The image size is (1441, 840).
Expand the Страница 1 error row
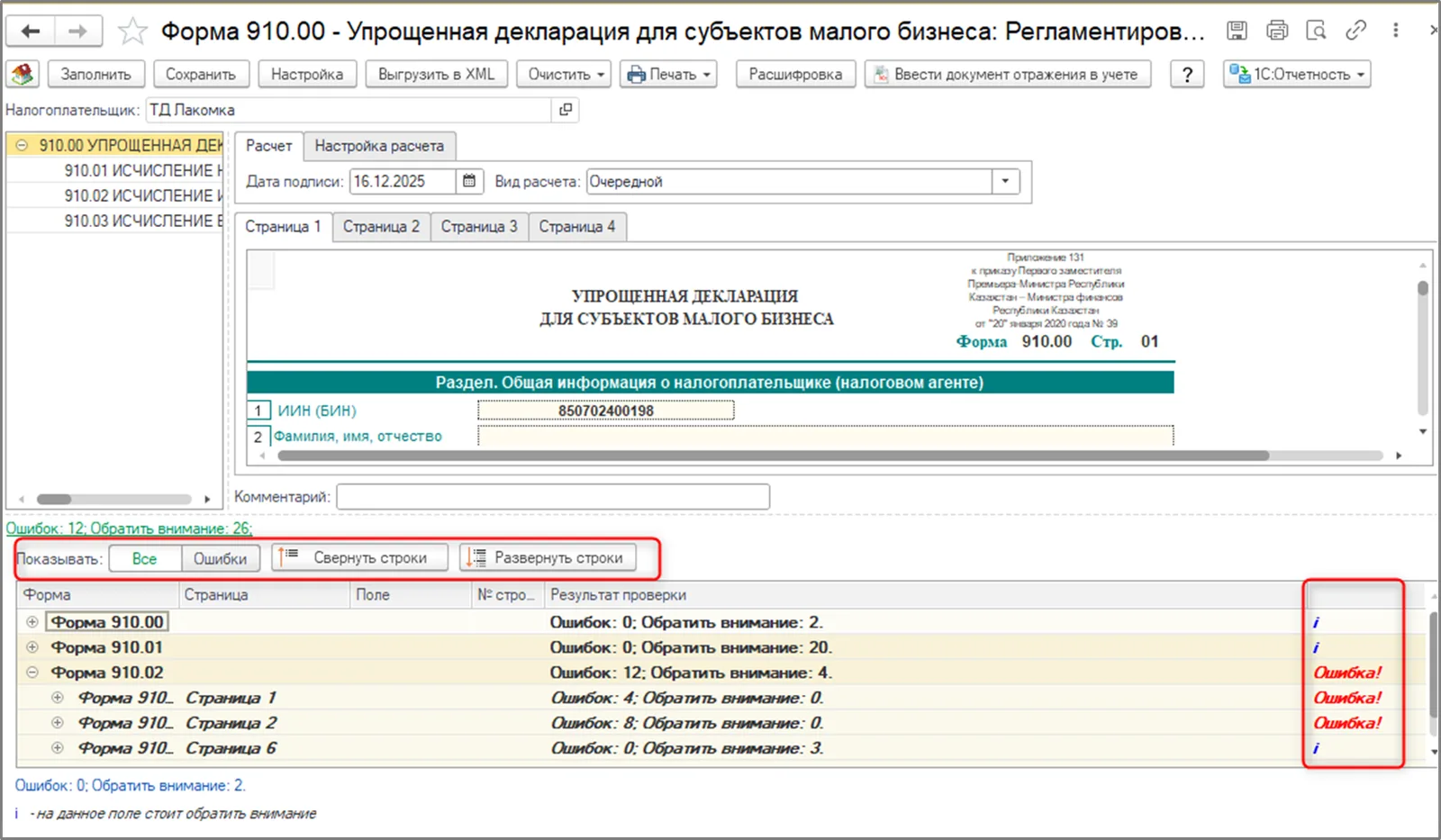pyautogui.click(x=58, y=698)
